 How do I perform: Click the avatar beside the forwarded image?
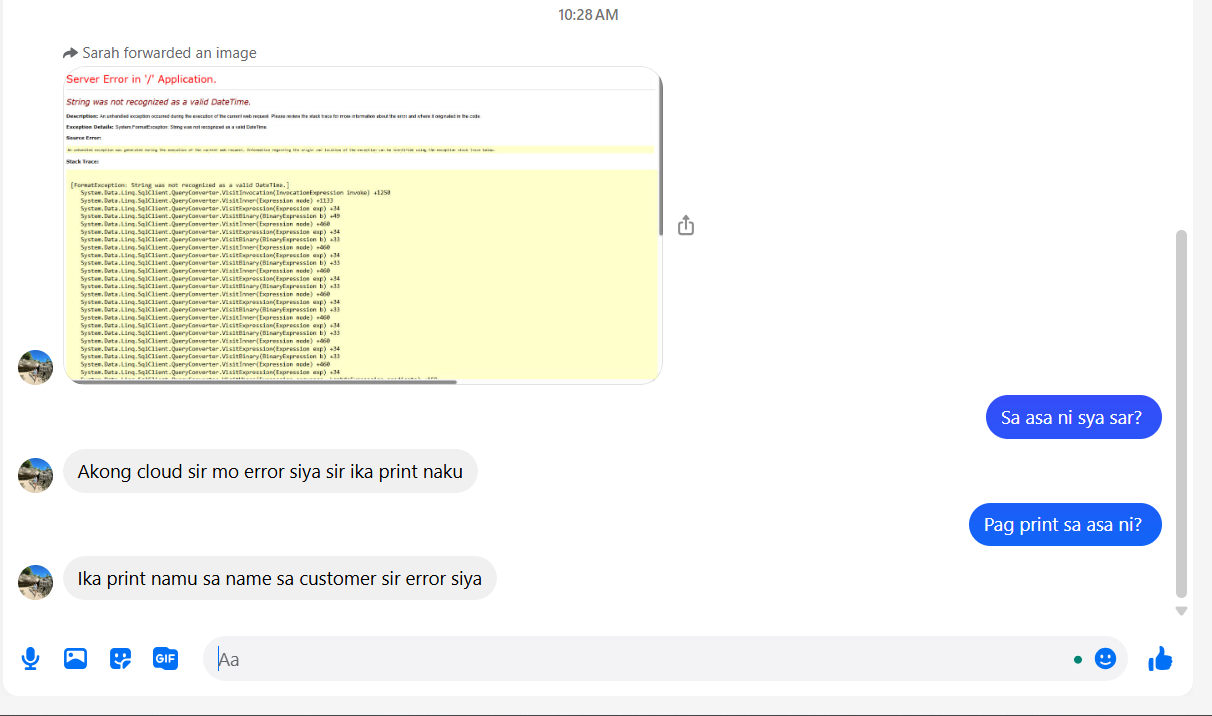tap(36, 367)
